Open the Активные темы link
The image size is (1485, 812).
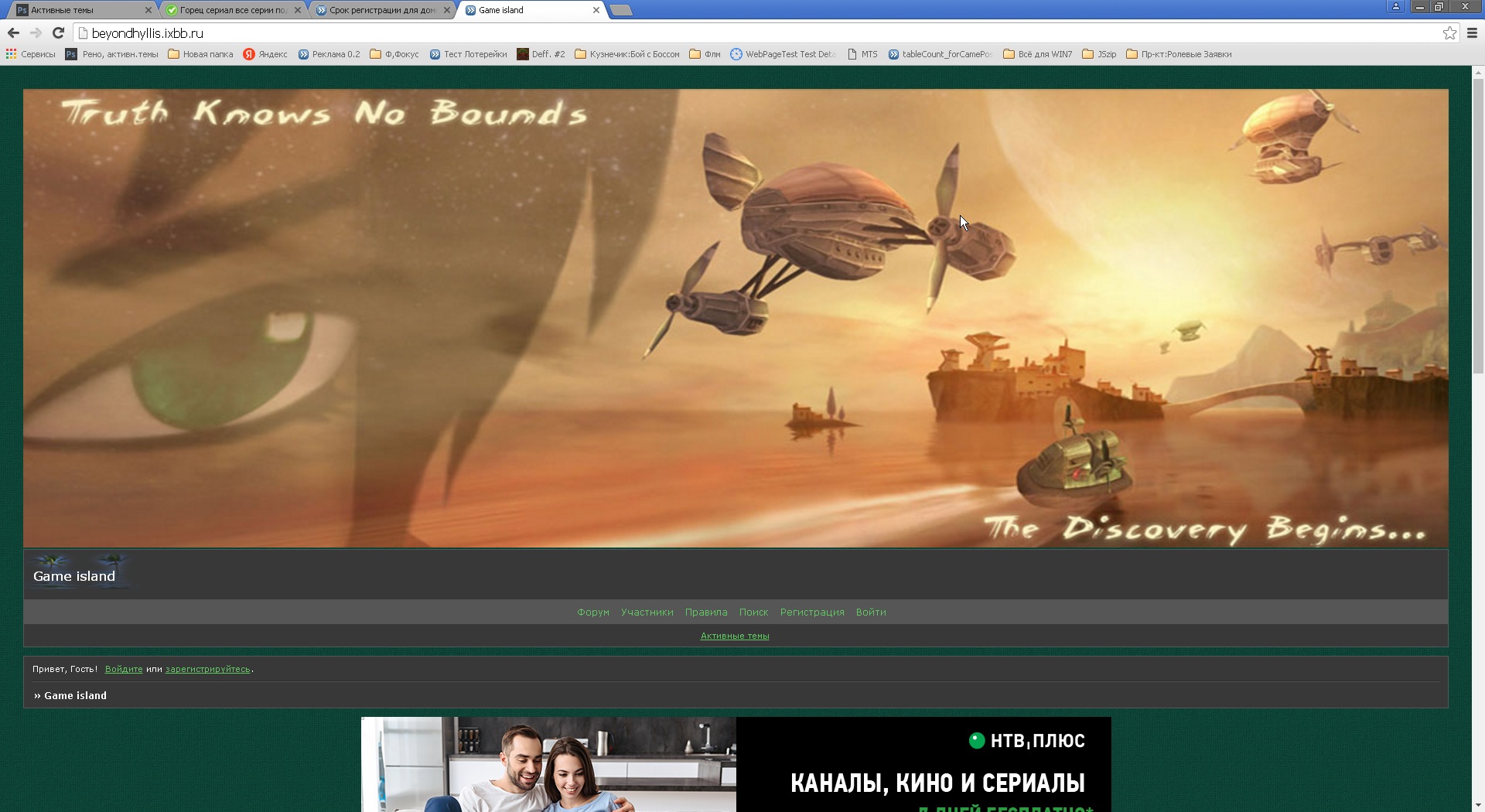pyautogui.click(x=735, y=636)
